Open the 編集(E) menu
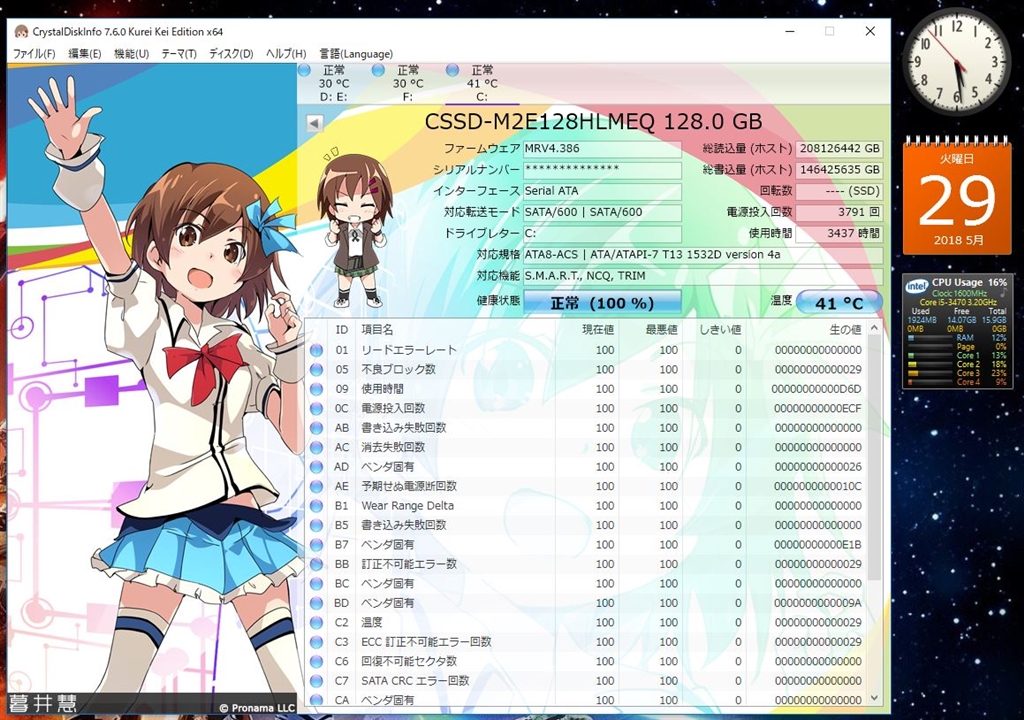Viewport: 1024px width, 720px height. tap(84, 54)
